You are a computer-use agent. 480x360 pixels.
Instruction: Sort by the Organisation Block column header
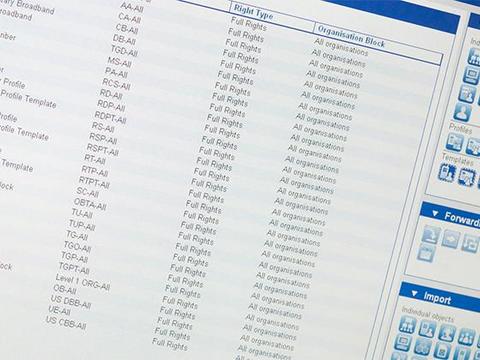(x=351, y=36)
